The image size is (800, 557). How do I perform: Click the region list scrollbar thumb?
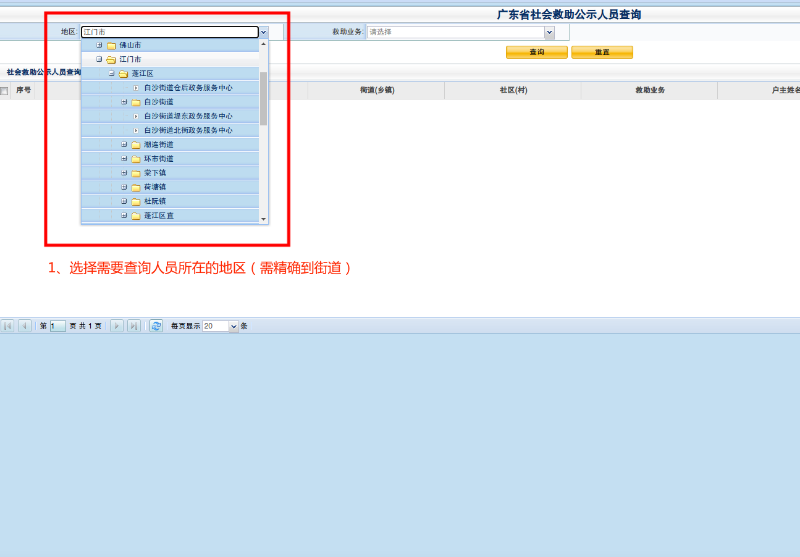click(x=263, y=98)
